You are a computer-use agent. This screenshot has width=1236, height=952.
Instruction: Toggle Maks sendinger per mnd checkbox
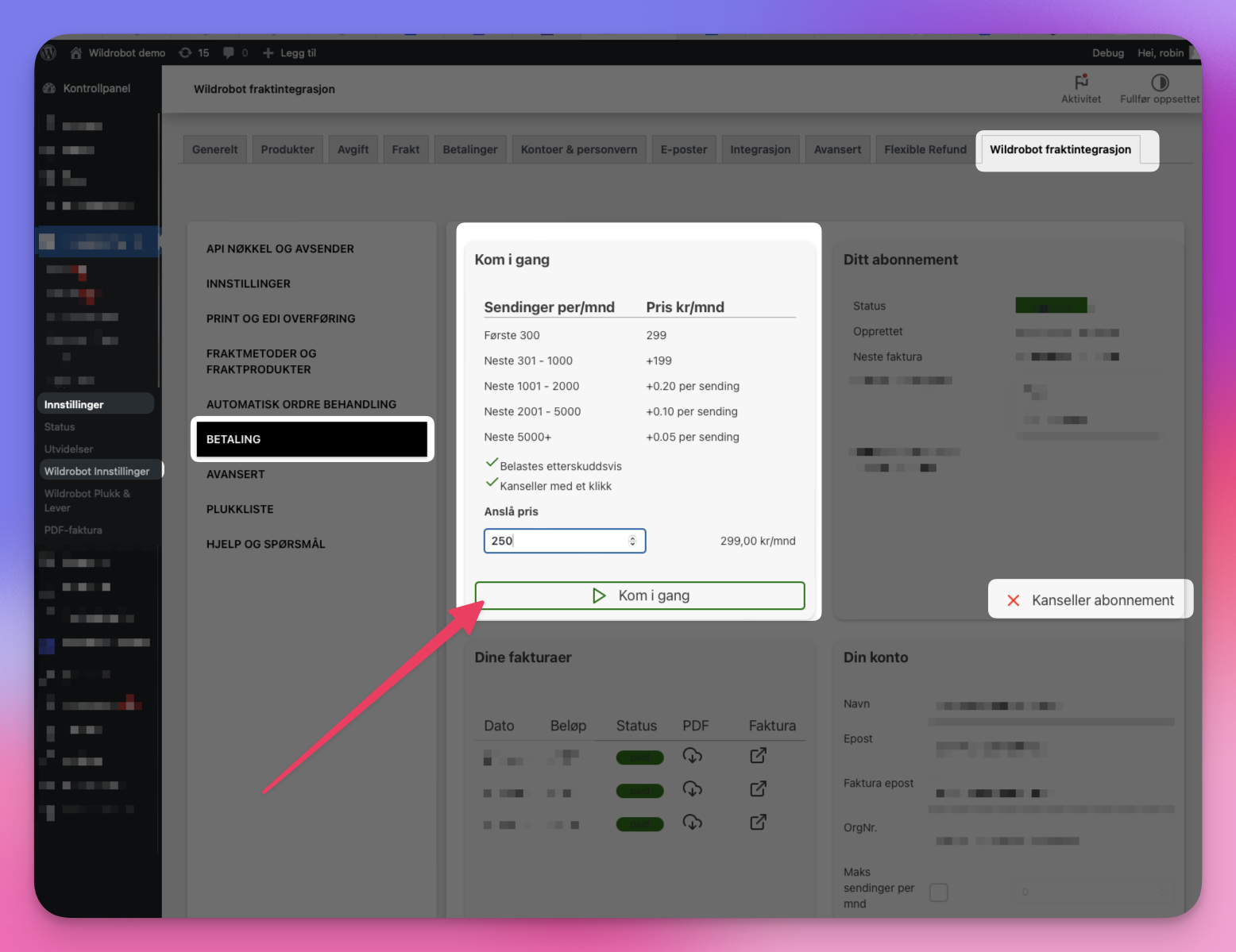coord(939,892)
